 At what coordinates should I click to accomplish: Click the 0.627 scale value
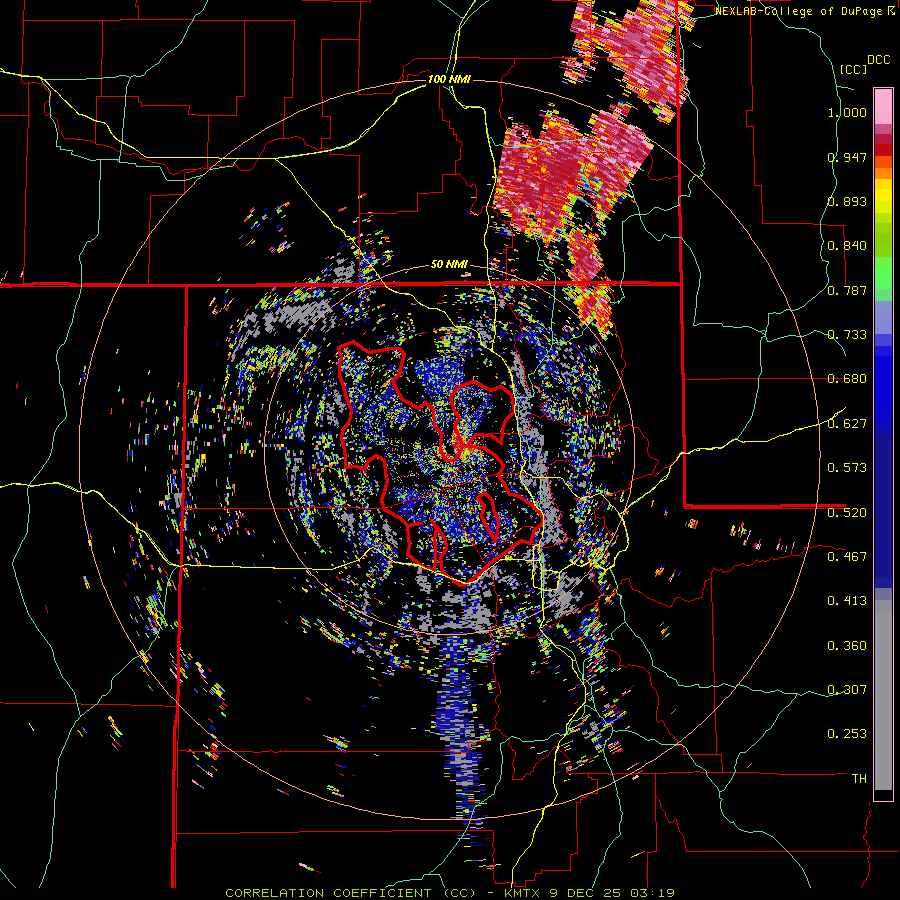click(x=847, y=424)
